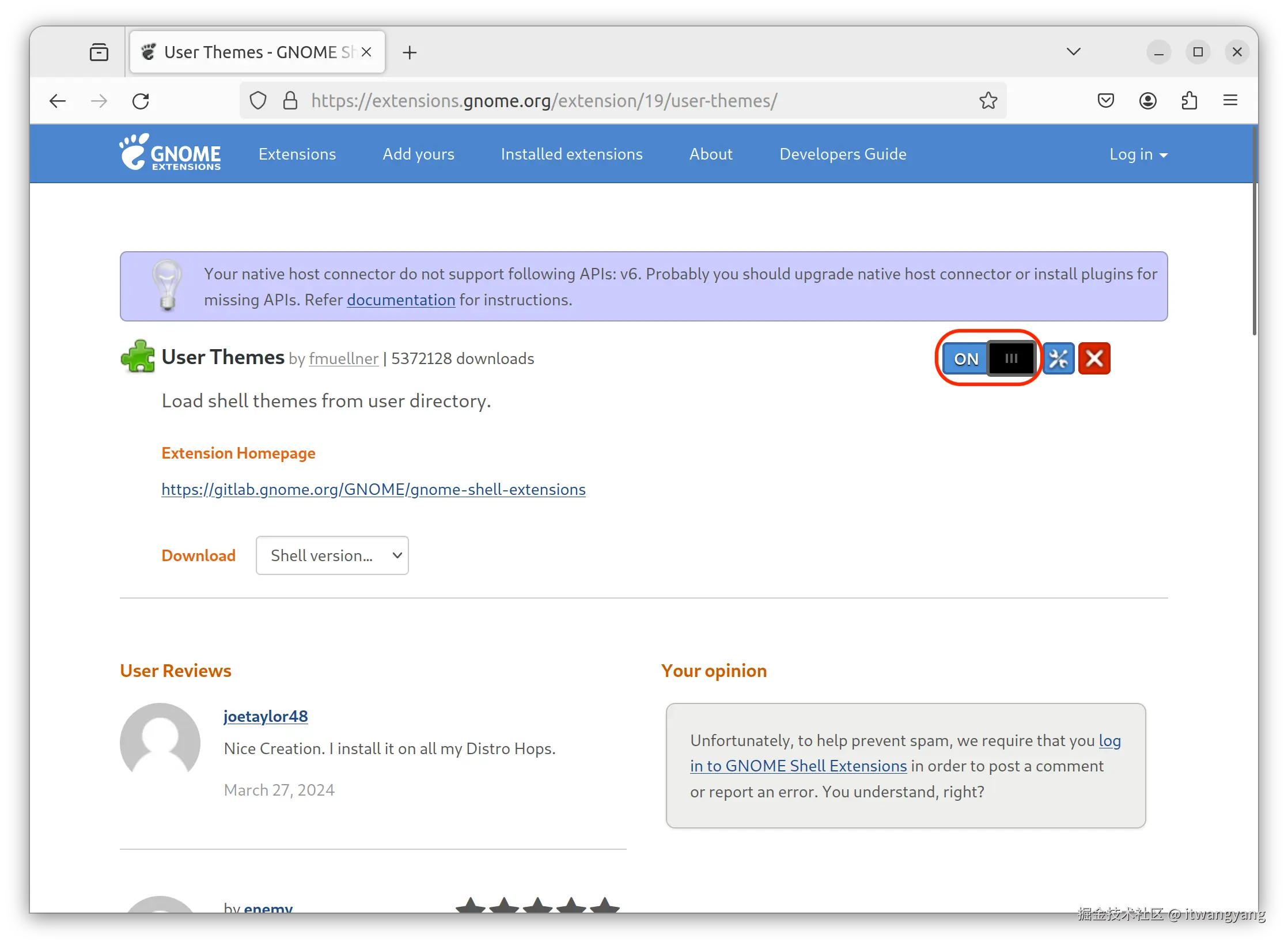Open the Save to Pocket icon
The image size is (1288, 946).
coord(1105,101)
